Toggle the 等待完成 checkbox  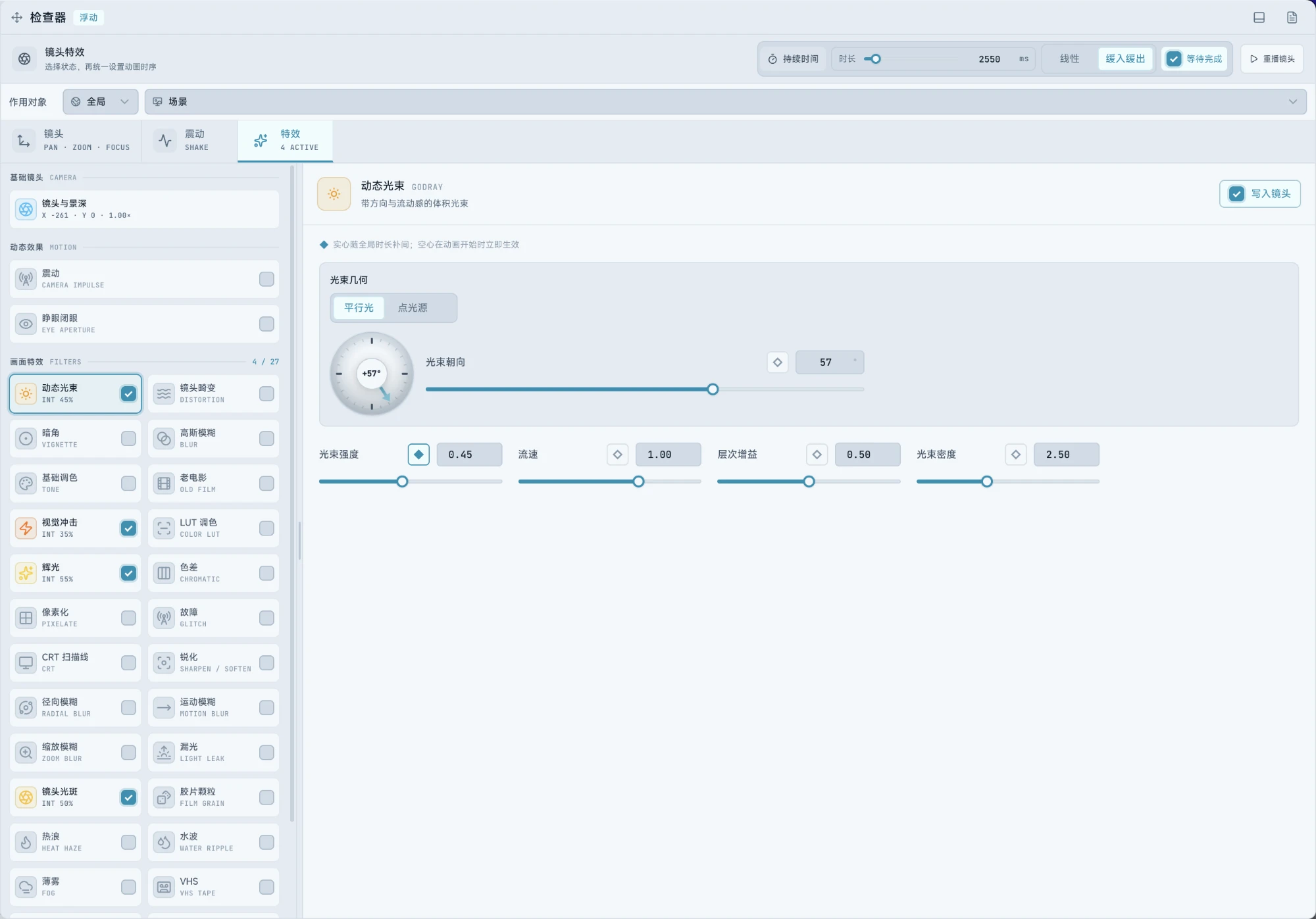[x=1174, y=59]
